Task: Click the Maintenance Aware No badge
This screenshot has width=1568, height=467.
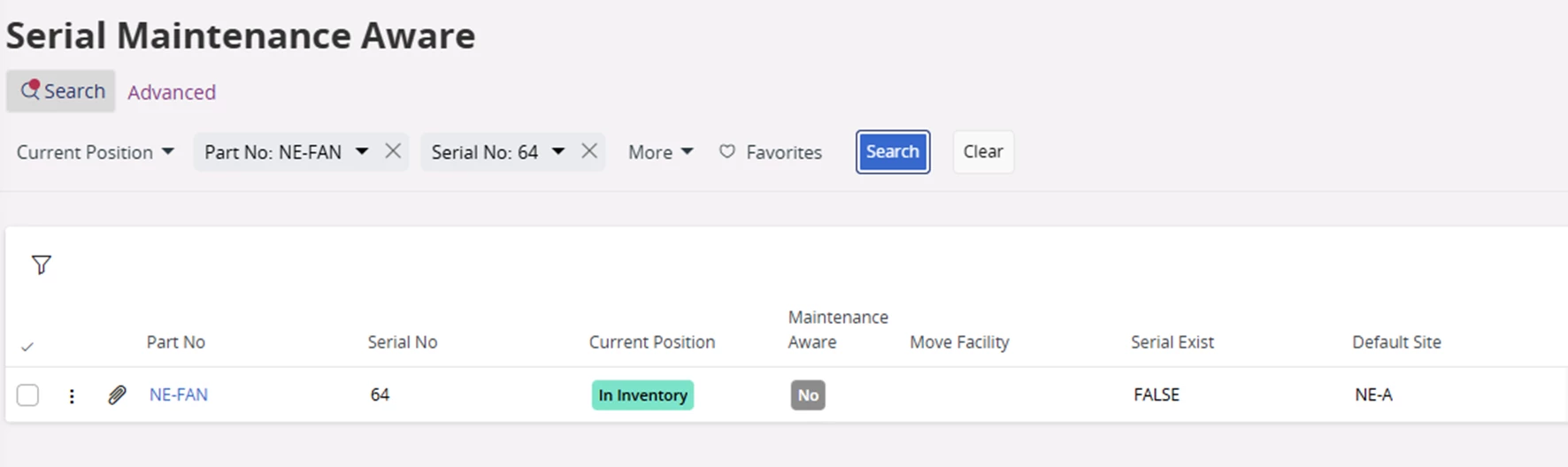Action: pos(808,395)
